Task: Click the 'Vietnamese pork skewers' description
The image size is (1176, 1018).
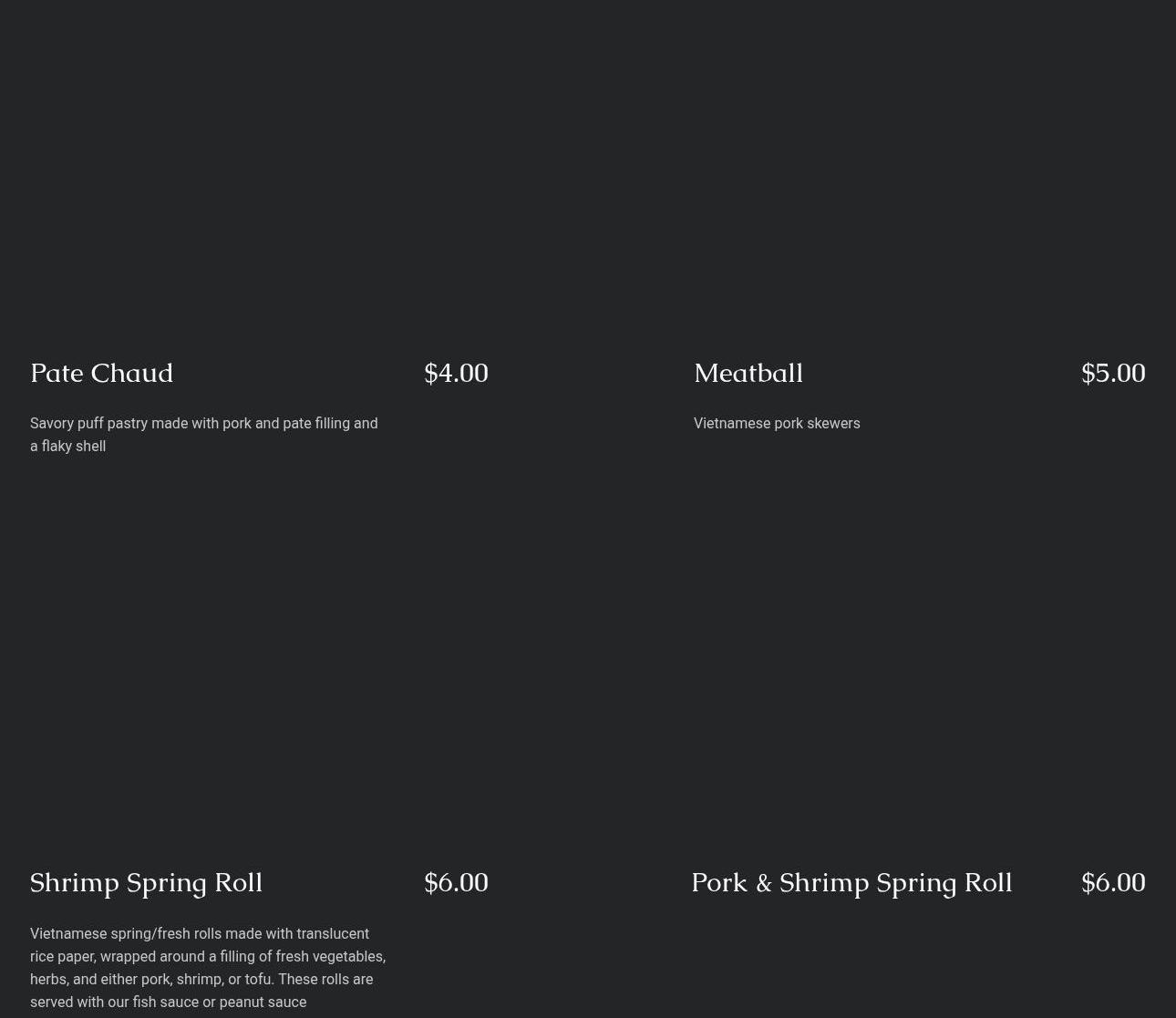Action: click(776, 423)
